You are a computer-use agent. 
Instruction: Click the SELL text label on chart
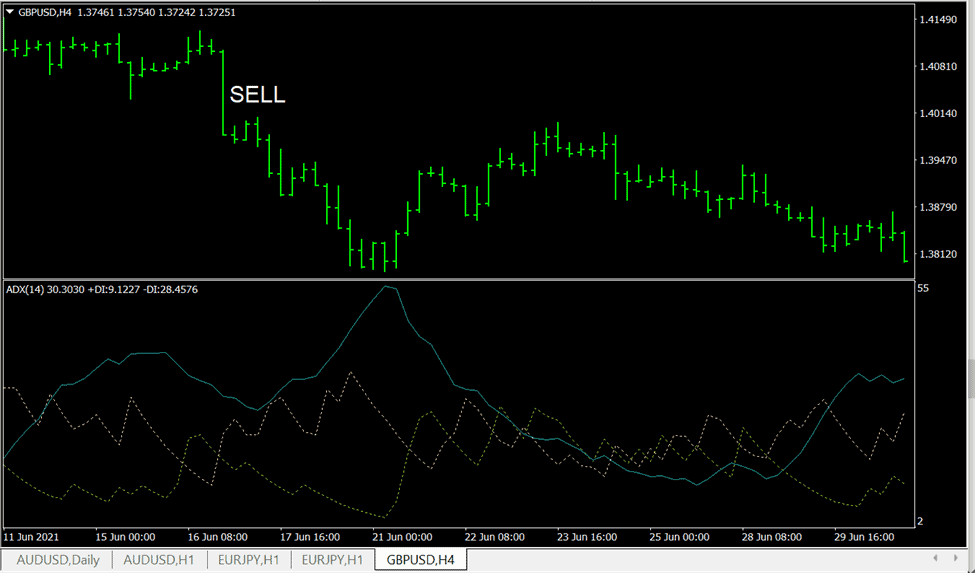point(257,94)
